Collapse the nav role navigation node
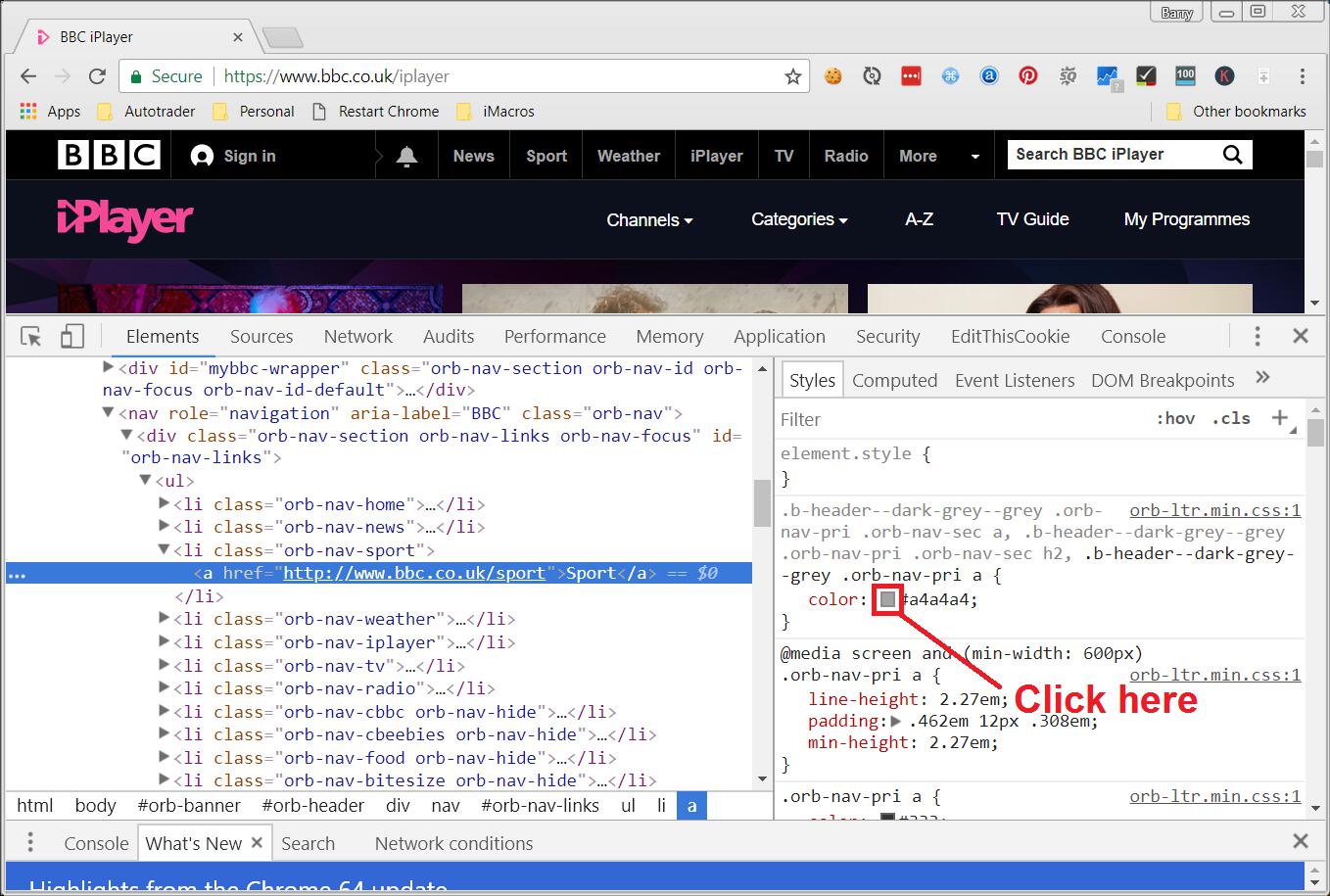 (108, 413)
